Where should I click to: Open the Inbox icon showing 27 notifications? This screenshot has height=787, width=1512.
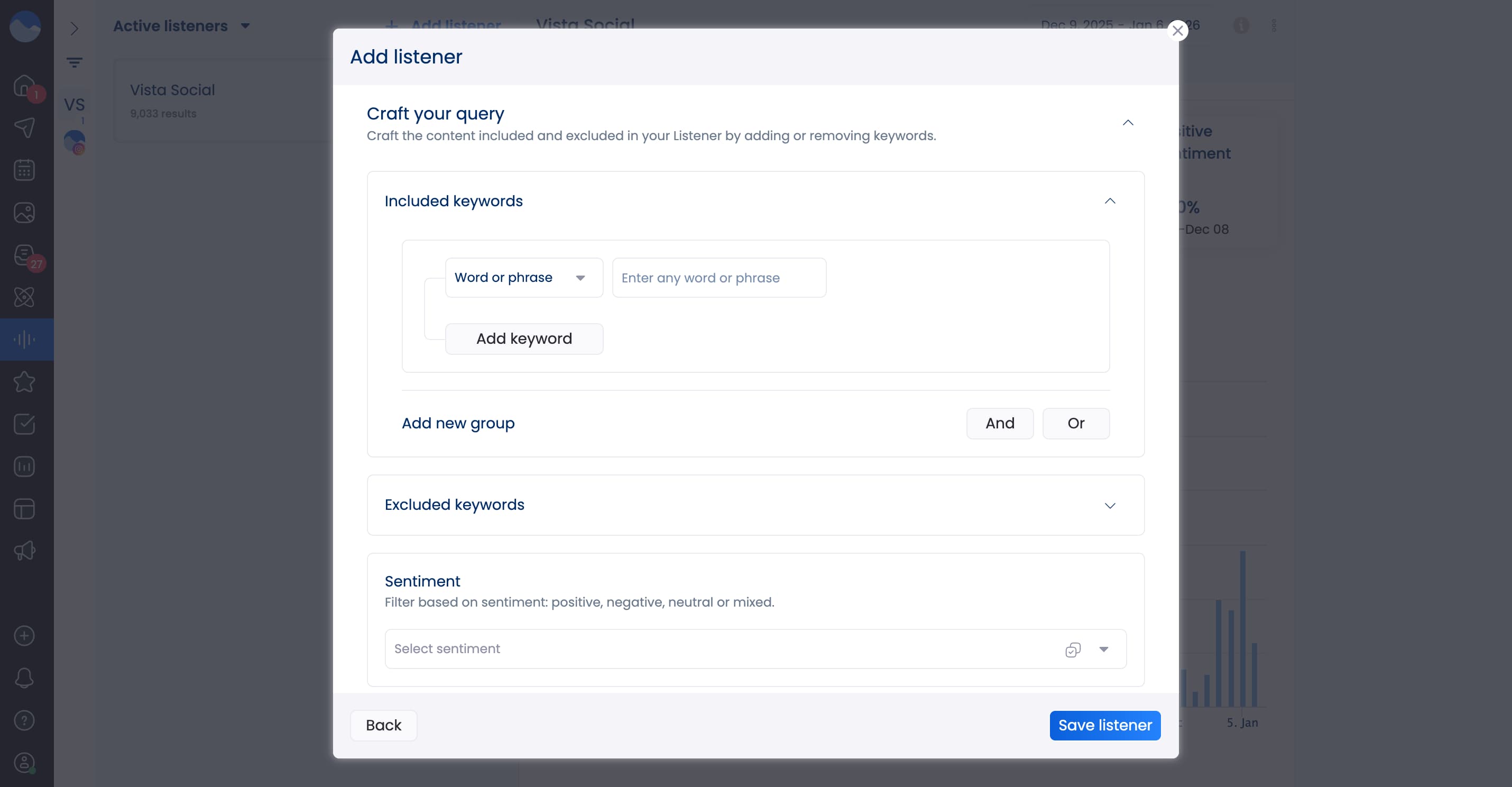(x=24, y=255)
